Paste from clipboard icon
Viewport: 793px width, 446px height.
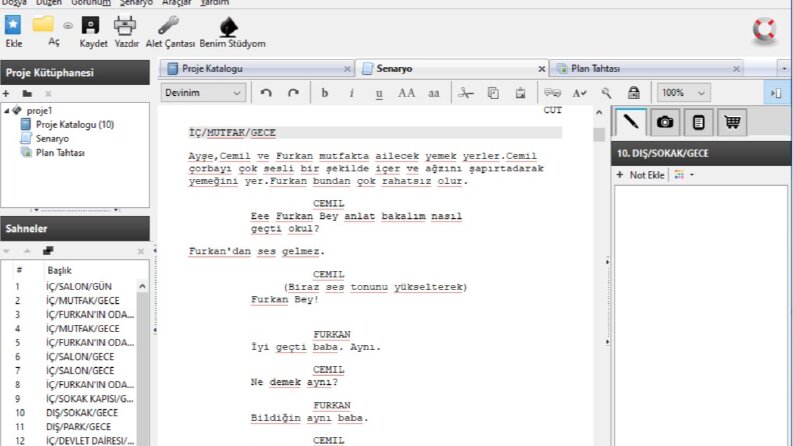coord(520,93)
